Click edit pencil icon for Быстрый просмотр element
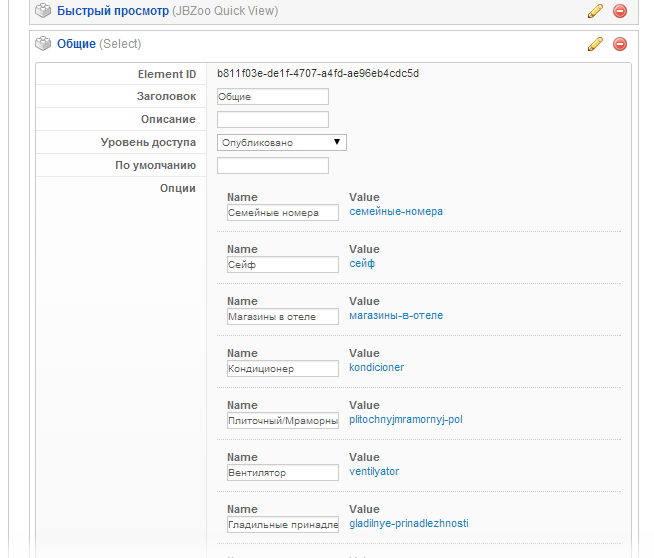 point(595,11)
